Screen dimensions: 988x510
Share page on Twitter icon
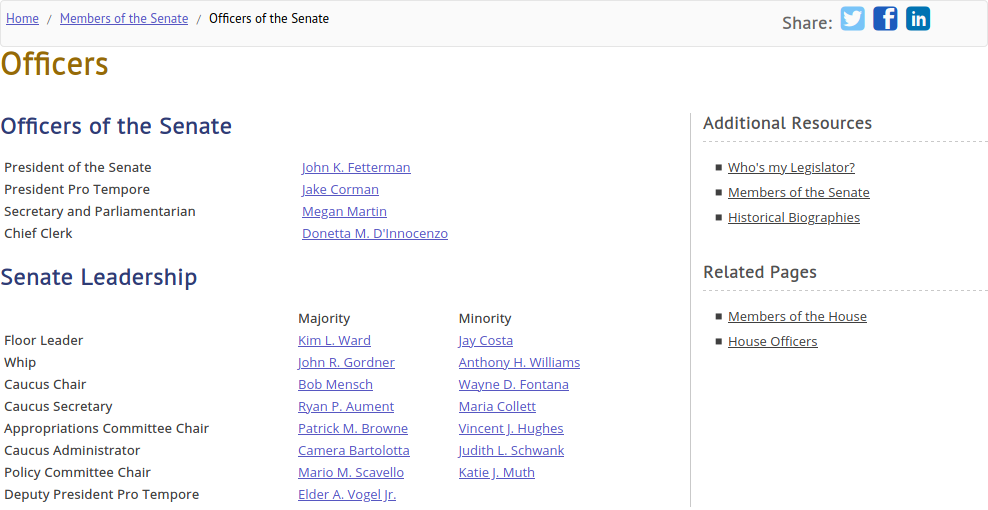[x=853, y=19]
